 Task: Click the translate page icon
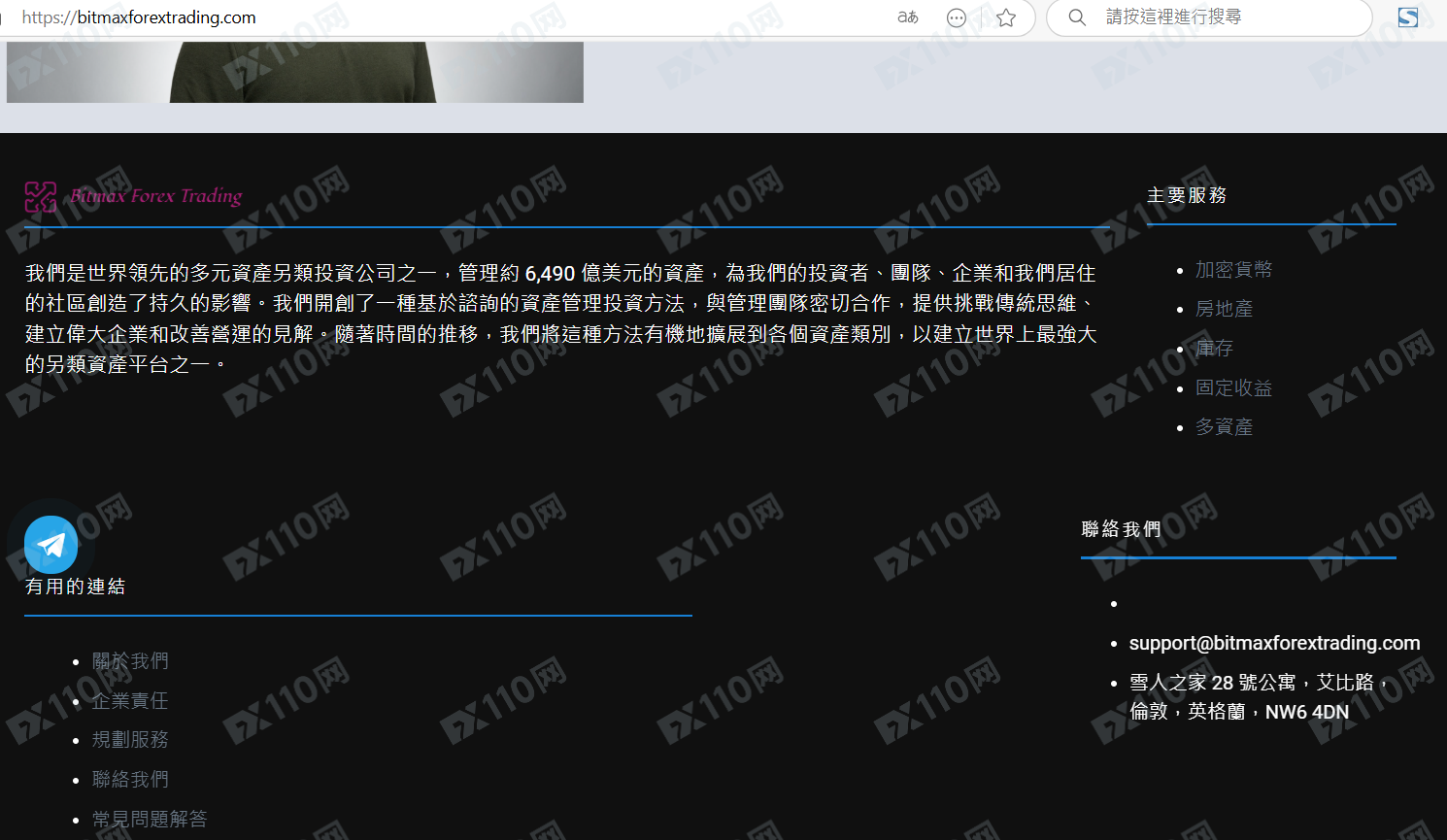(907, 17)
